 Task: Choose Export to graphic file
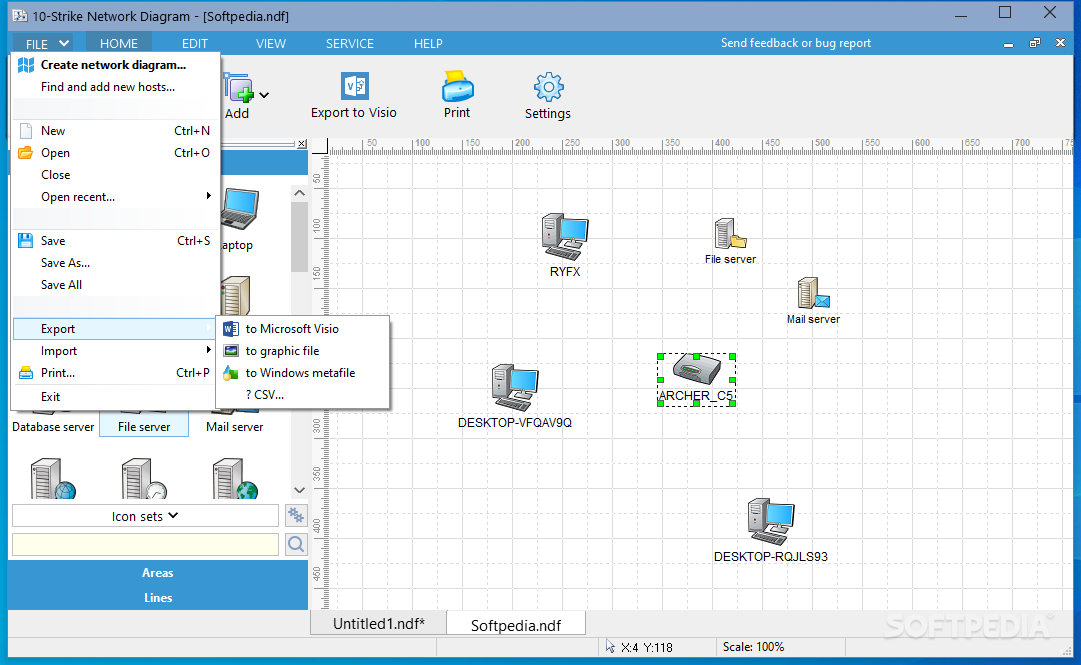303,351
